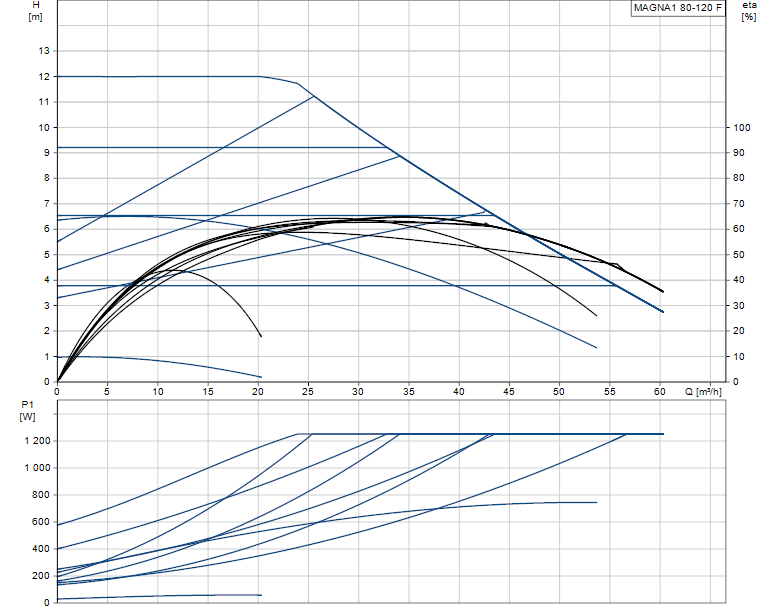This screenshot has width=774, height=611.
Task: Select the 400 tick on power axis
Action: (39, 549)
